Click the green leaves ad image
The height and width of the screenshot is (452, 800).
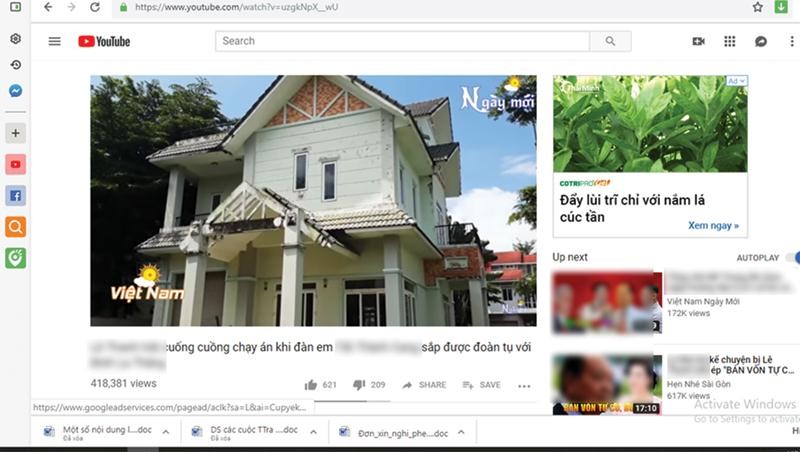pos(650,124)
